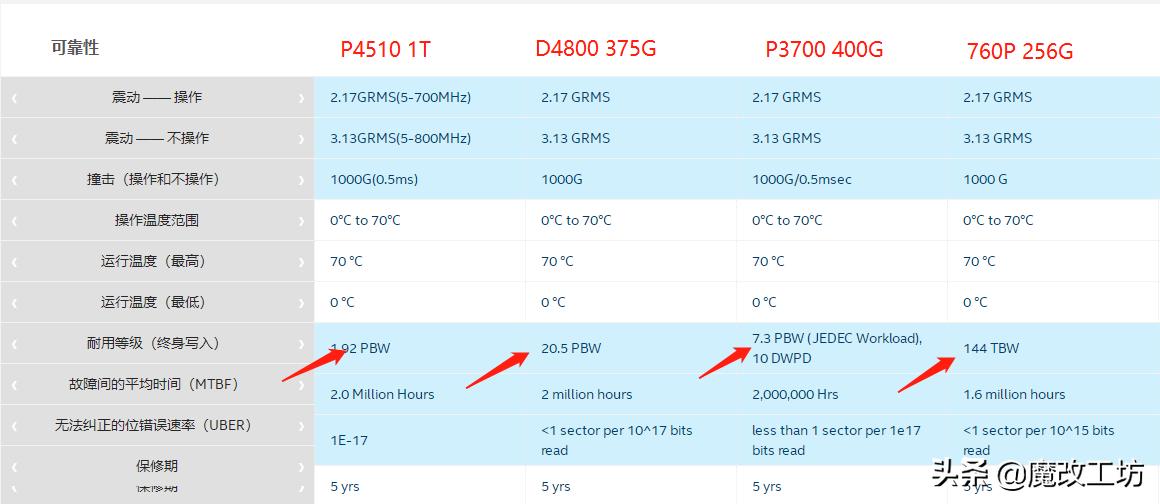
Task: Click left chevron on 操作温度范围 row
Action: (x=14, y=221)
